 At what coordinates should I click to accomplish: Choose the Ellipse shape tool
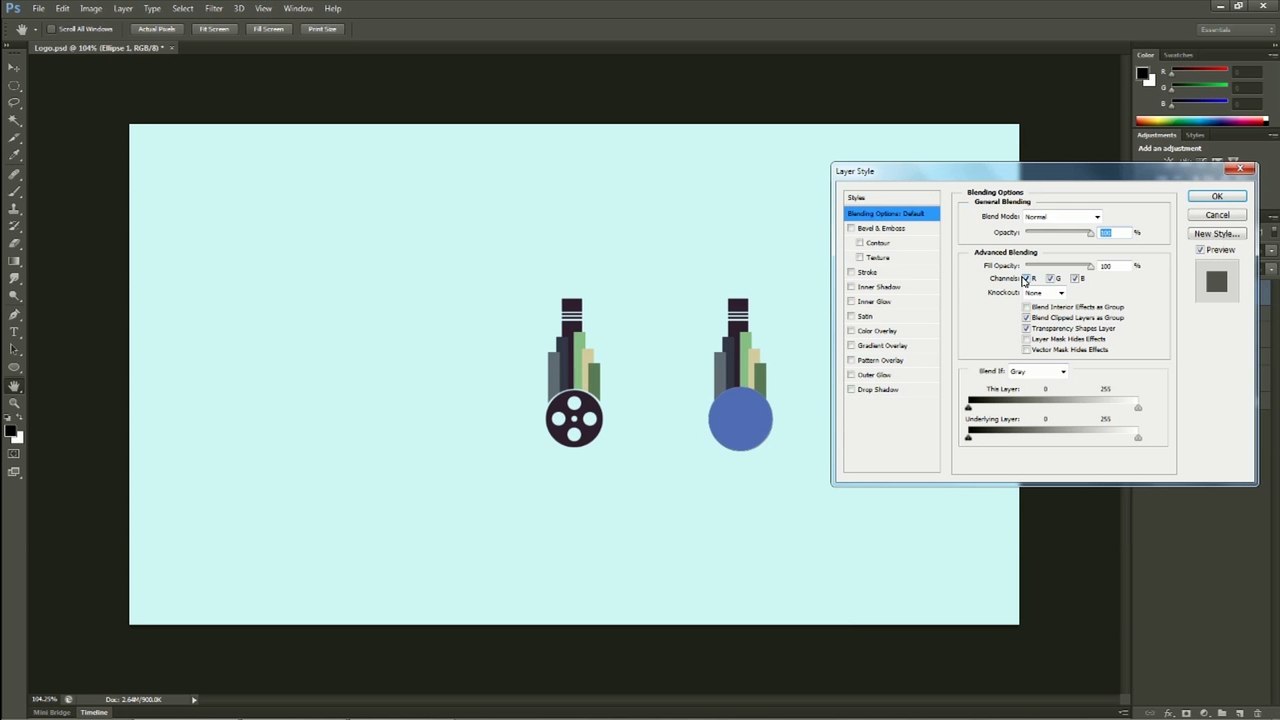tap(14, 367)
